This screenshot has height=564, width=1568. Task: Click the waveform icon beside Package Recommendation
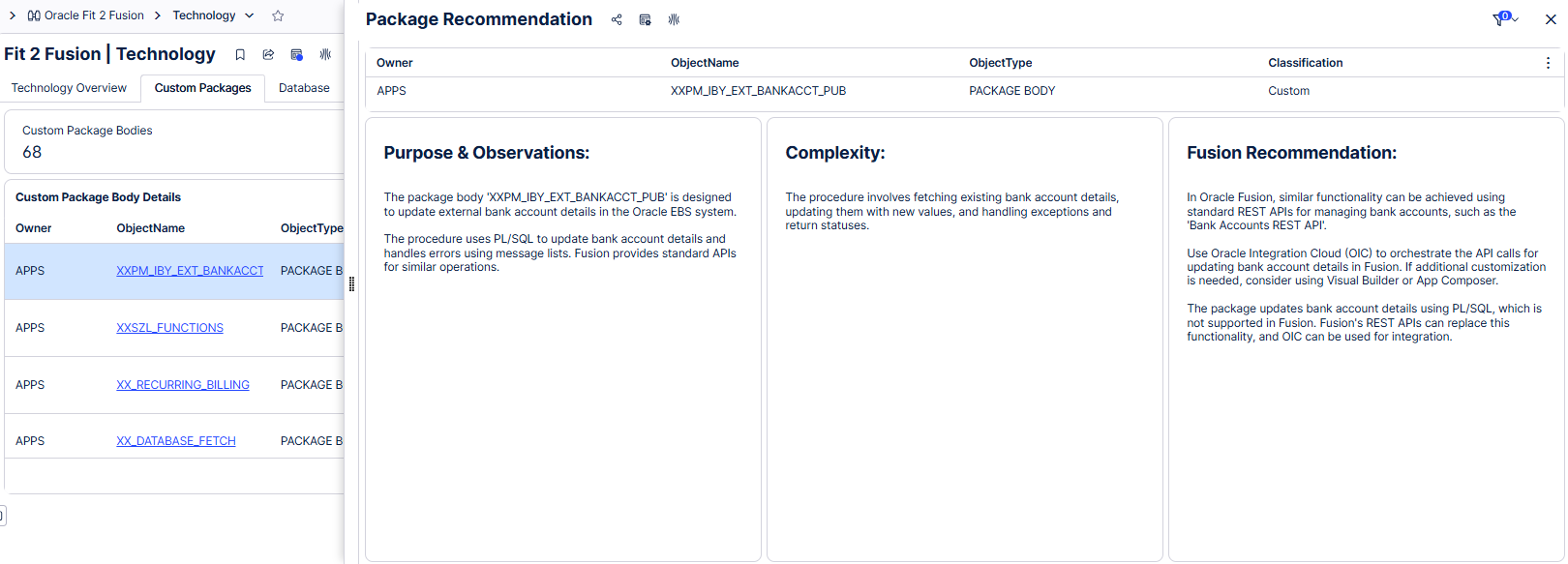click(x=674, y=20)
